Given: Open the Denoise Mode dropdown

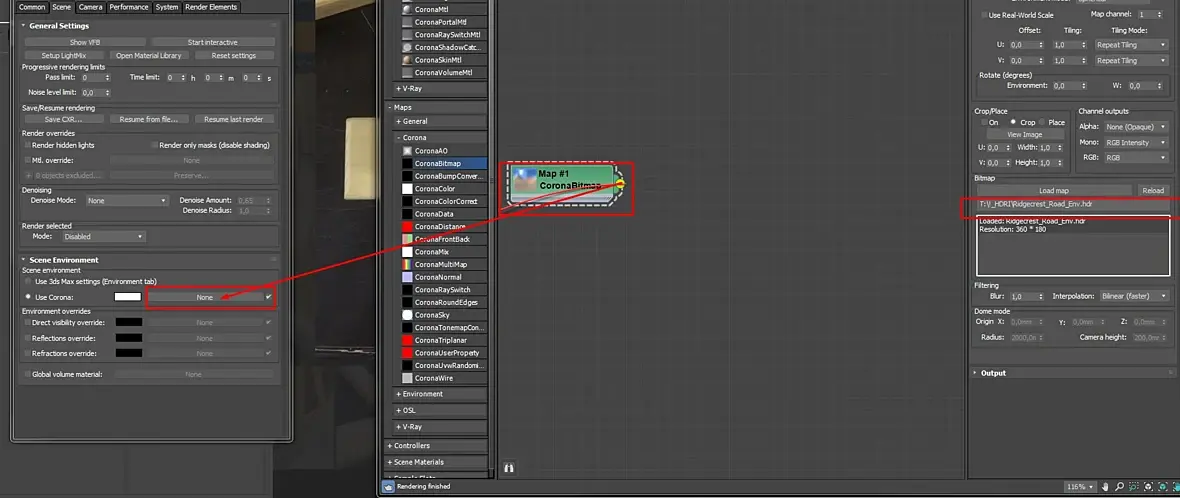Looking at the screenshot, I should pyautogui.click(x=126, y=201).
